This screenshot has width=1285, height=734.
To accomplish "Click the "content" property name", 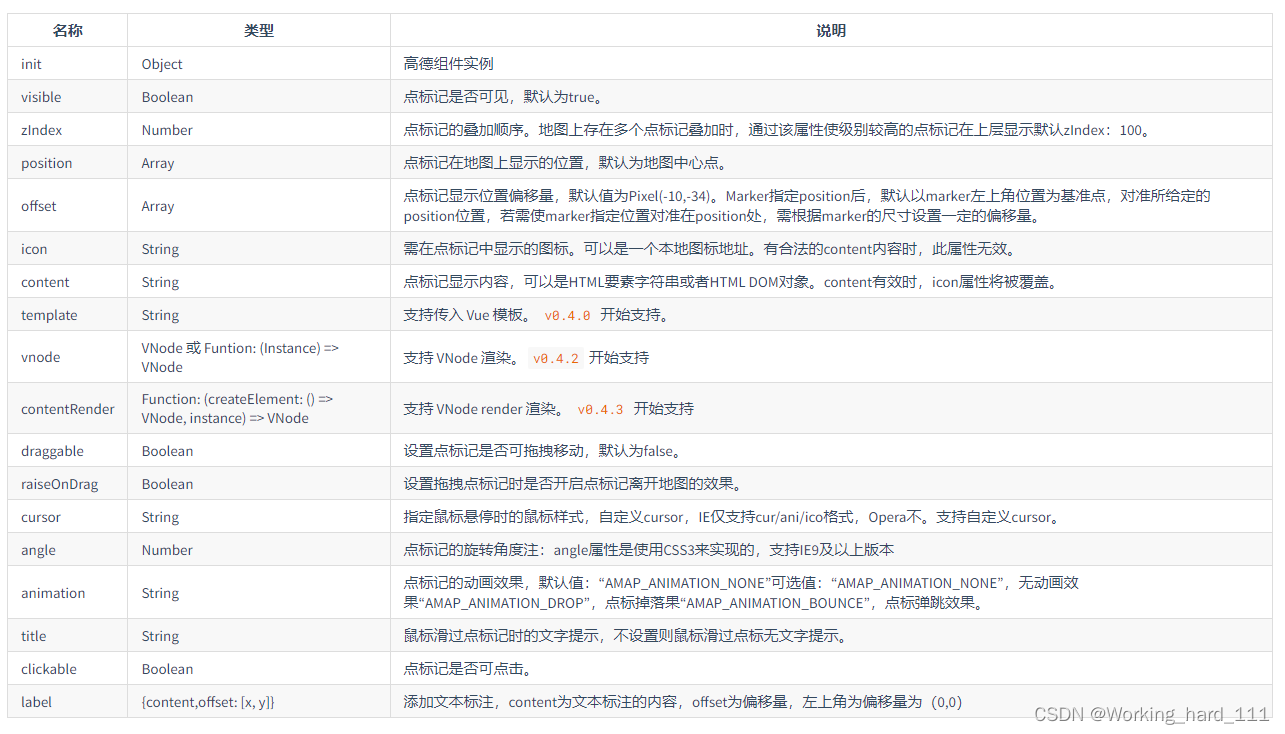I will click(44, 281).
